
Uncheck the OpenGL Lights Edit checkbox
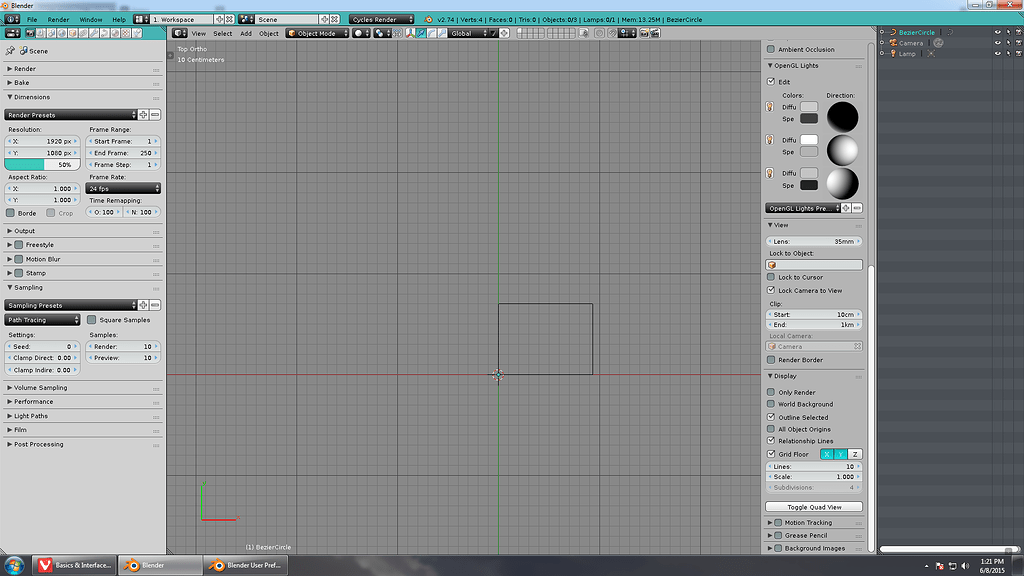pyautogui.click(x=771, y=82)
